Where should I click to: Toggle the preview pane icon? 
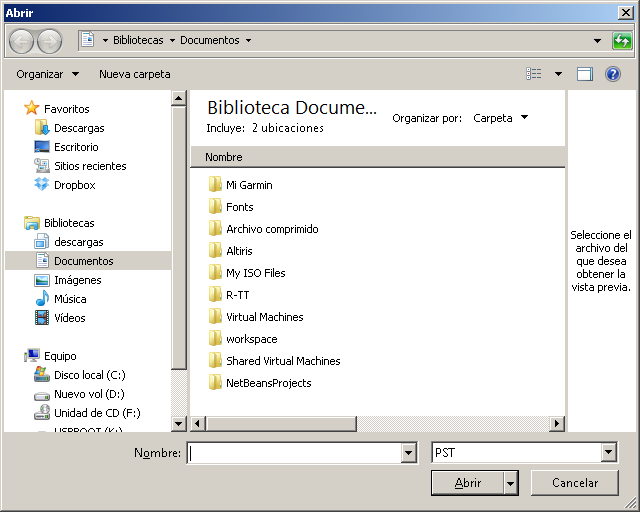[584, 74]
